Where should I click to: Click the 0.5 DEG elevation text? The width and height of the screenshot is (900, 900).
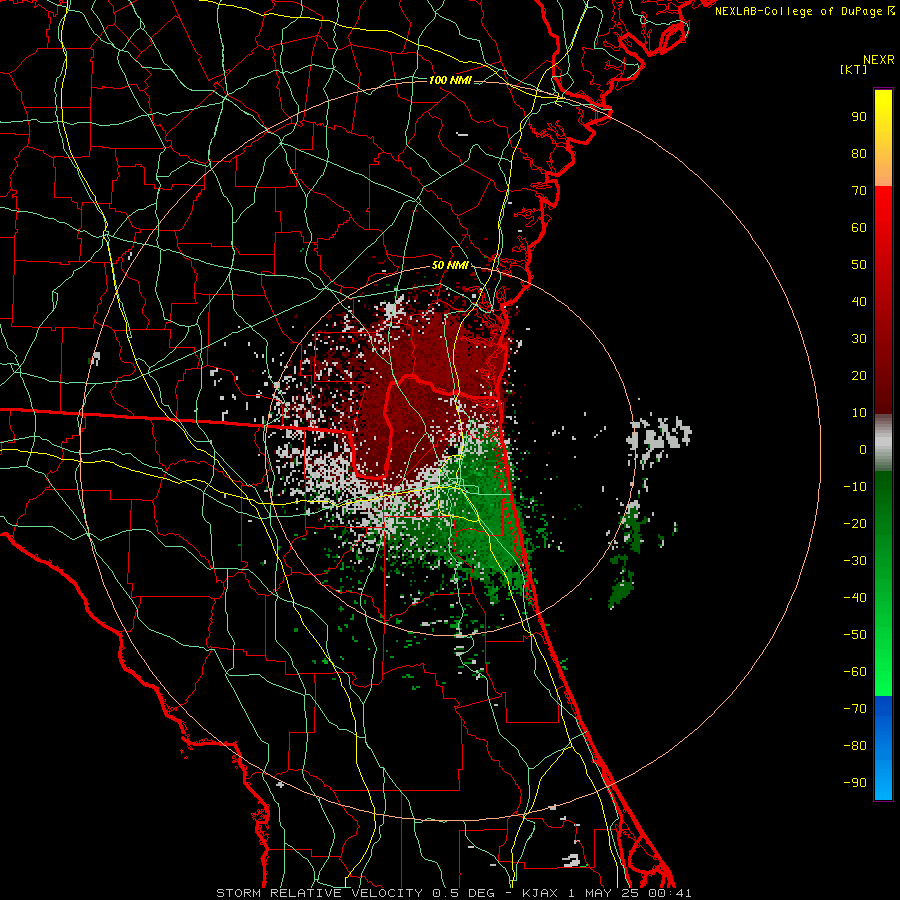(x=471, y=893)
